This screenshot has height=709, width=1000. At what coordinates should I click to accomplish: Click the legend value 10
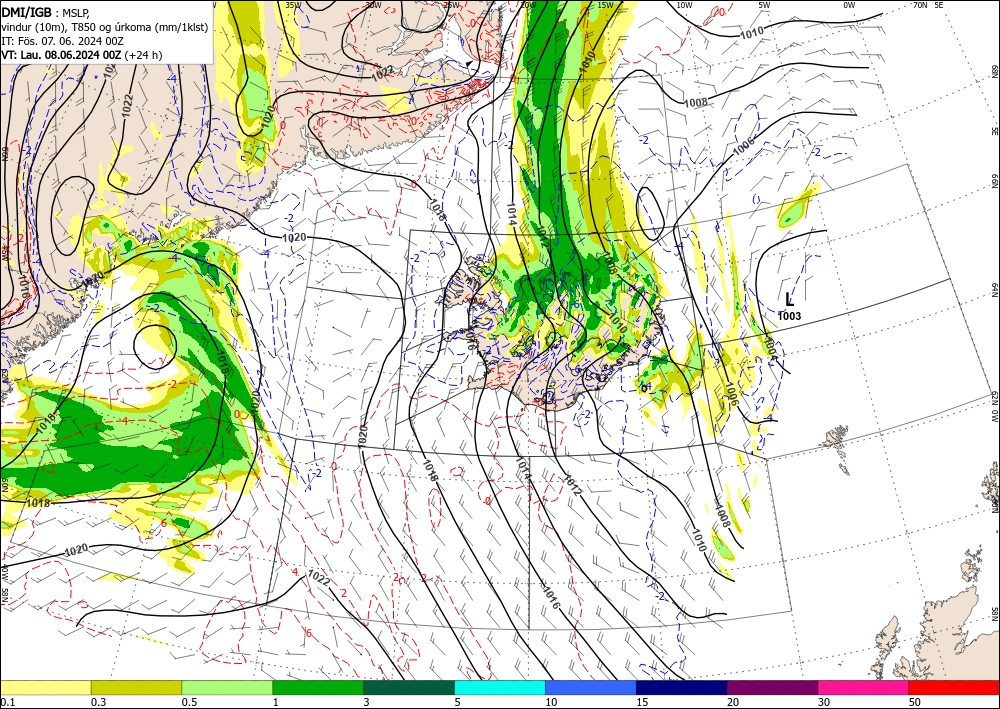point(551,702)
